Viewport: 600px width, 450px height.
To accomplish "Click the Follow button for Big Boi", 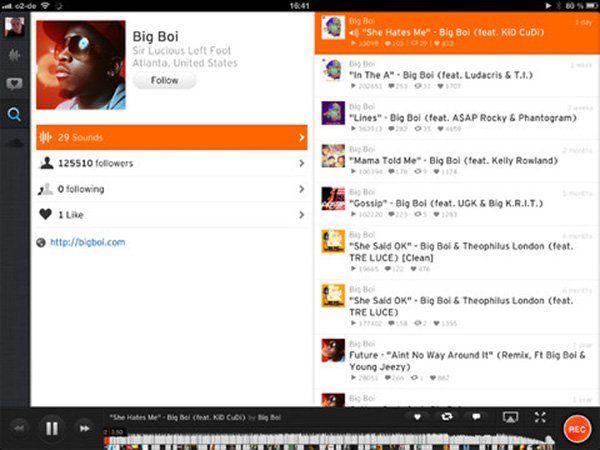I will [165, 80].
